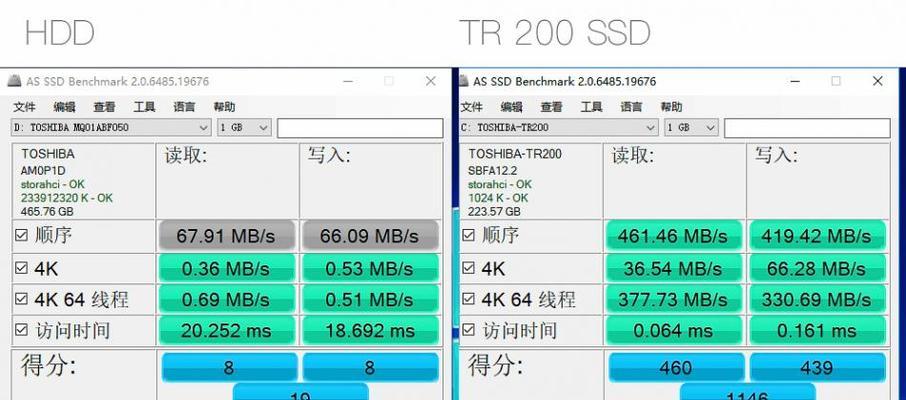Click the 0.53 MB/s 4K write result
Screen dimensions: 906x400
[x=370, y=268]
